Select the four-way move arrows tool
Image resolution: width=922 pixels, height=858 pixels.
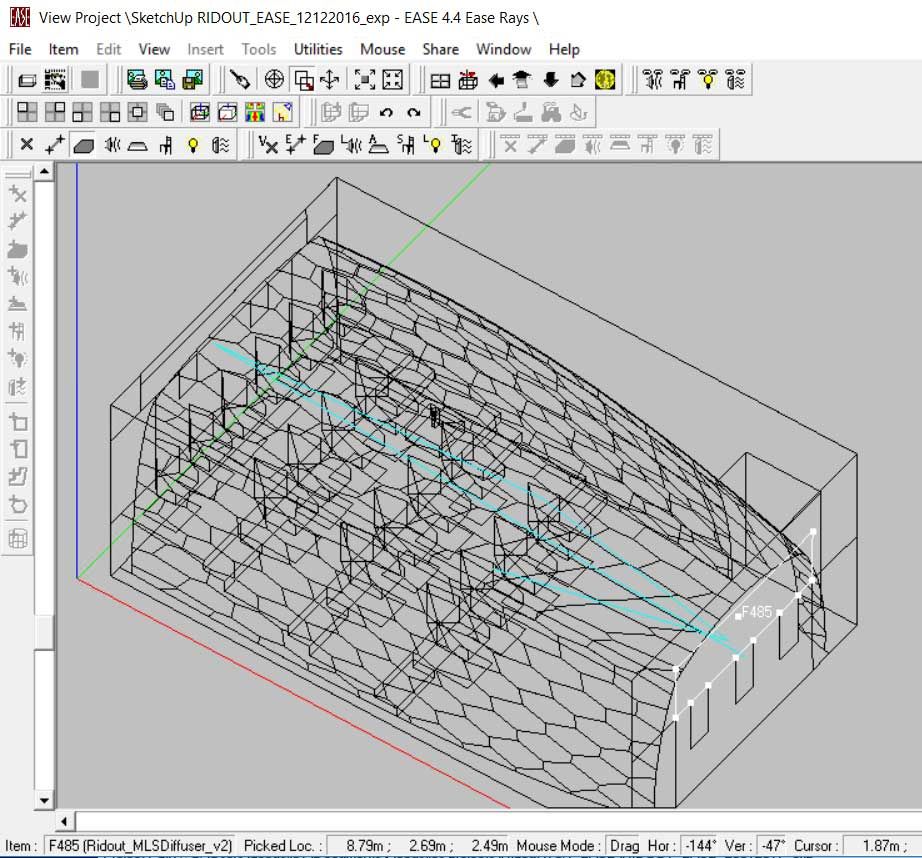[330, 79]
